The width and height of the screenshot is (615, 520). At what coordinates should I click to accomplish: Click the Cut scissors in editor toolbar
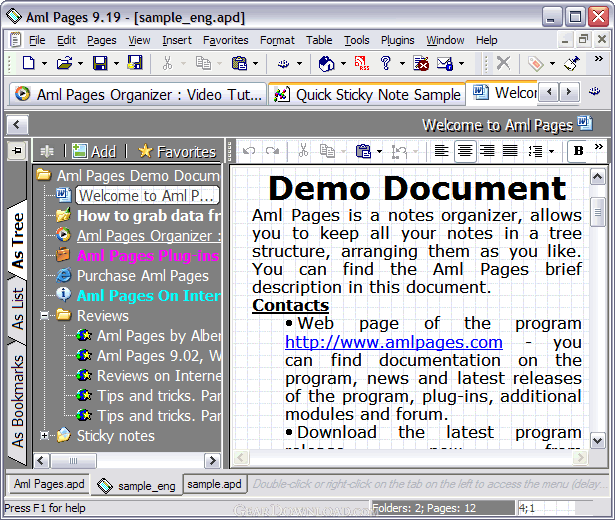[303, 151]
